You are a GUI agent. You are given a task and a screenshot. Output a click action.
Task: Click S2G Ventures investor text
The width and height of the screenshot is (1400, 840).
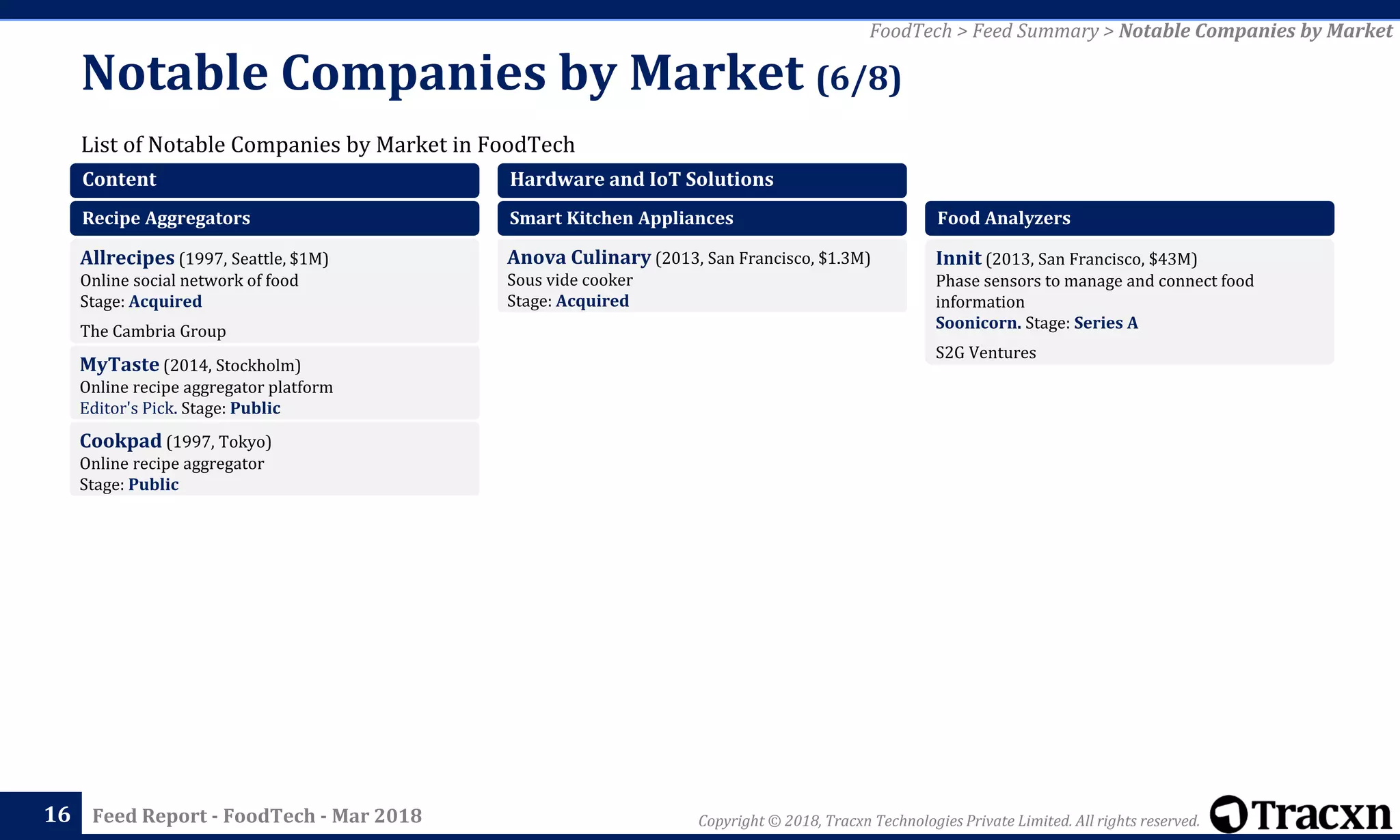986,353
